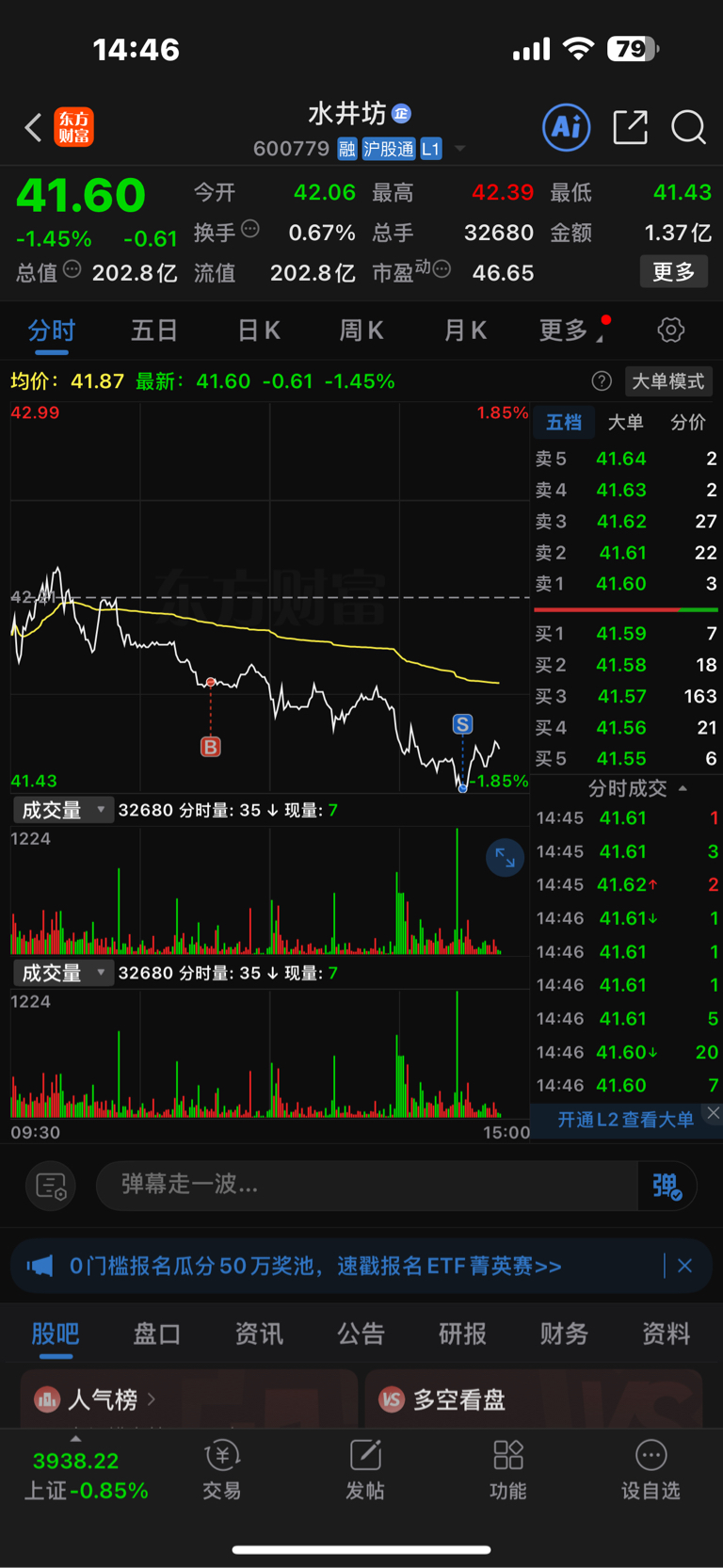Tap the S sell marker on chart
The height and width of the screenshot is (1568, 723).
[x=462, y=724]
